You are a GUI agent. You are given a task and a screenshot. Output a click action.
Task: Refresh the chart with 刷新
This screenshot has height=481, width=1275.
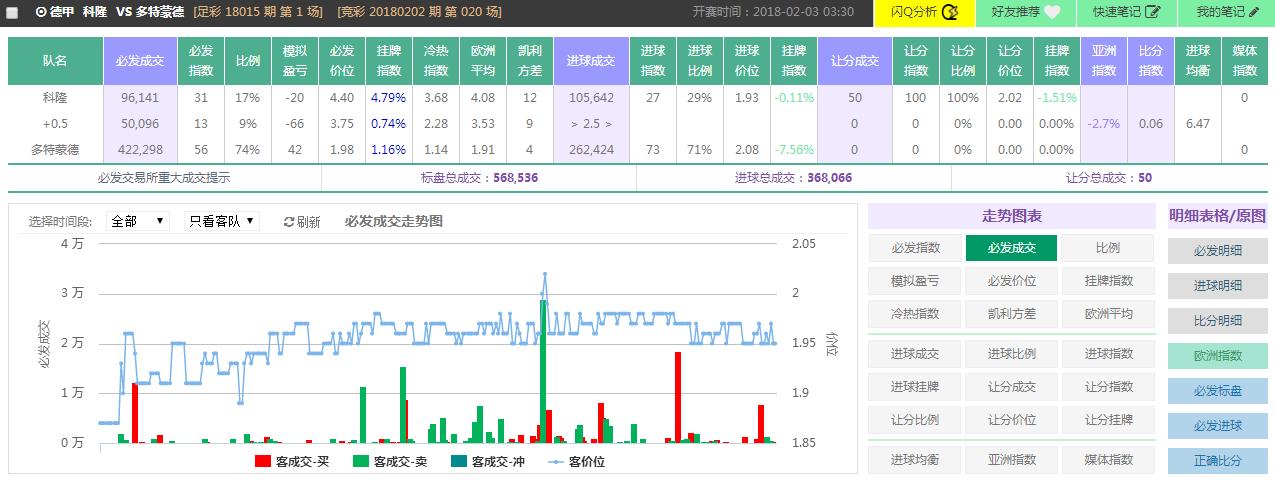(302, 222)
